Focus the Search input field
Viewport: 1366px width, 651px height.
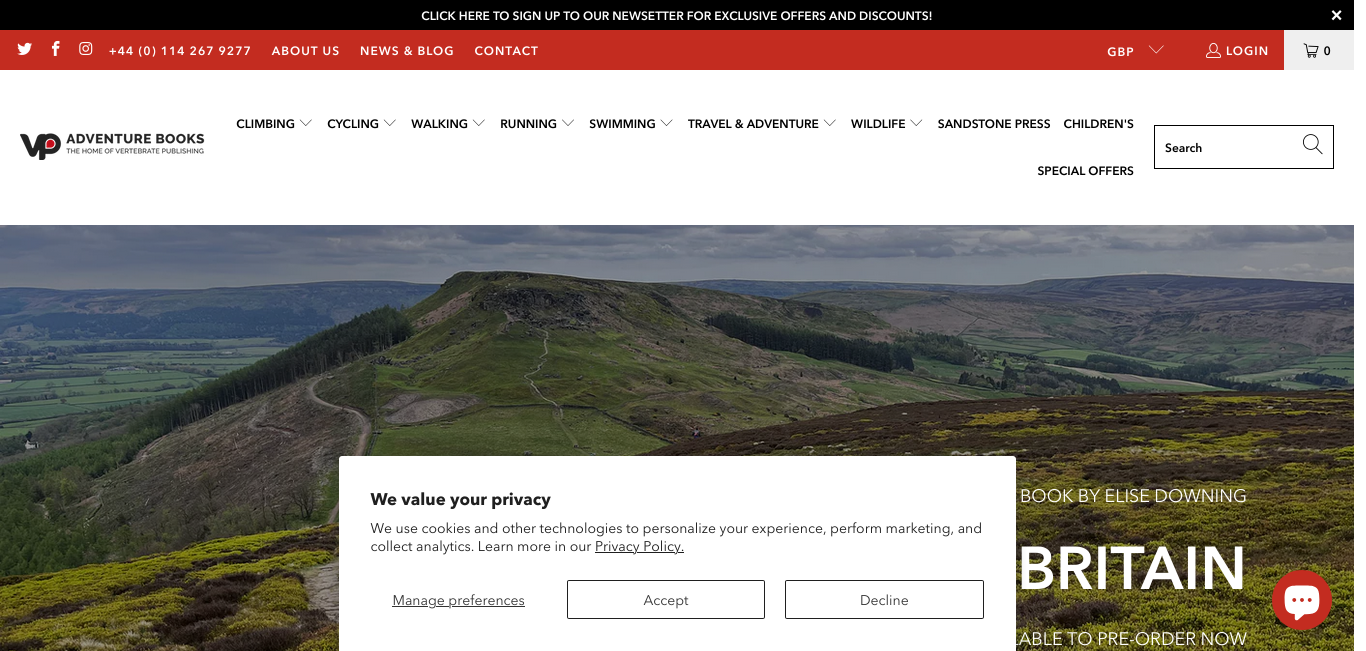[1227, 147]
